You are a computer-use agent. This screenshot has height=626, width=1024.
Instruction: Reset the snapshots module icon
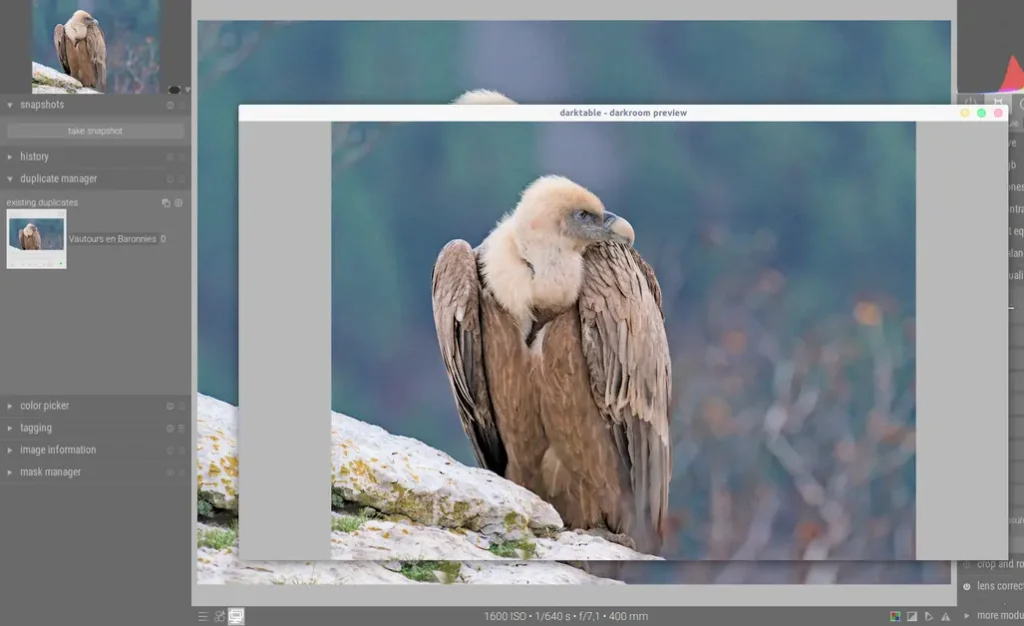pos(170,105)
